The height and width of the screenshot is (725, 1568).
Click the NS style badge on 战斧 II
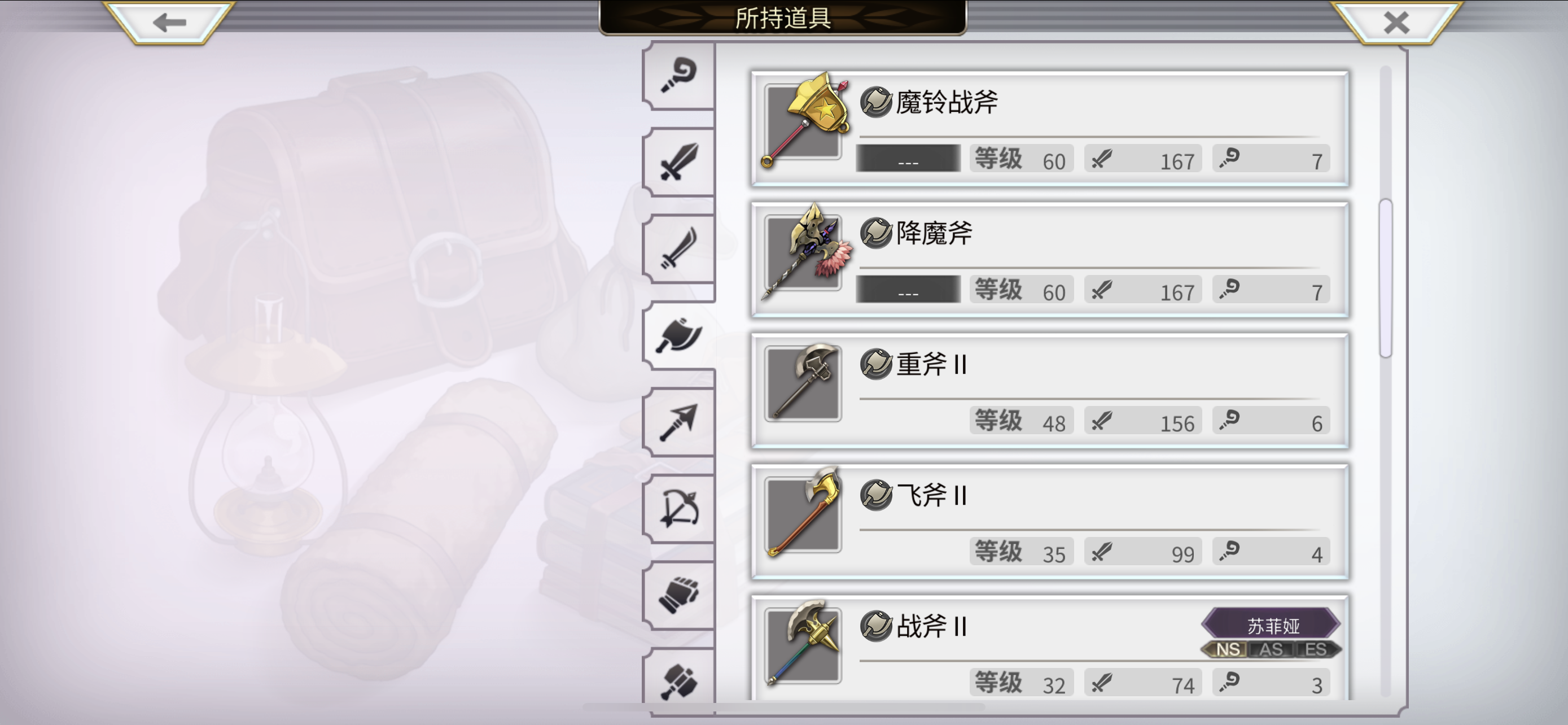(1227, 649)
